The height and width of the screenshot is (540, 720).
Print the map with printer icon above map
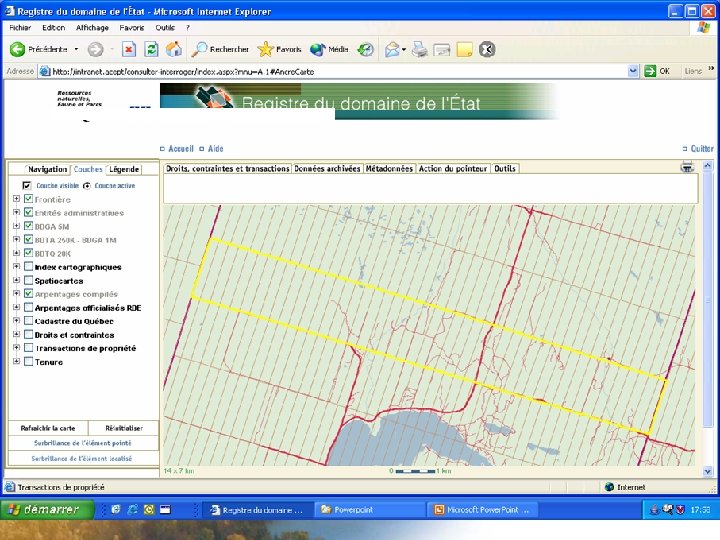click(x=687, y=167)
